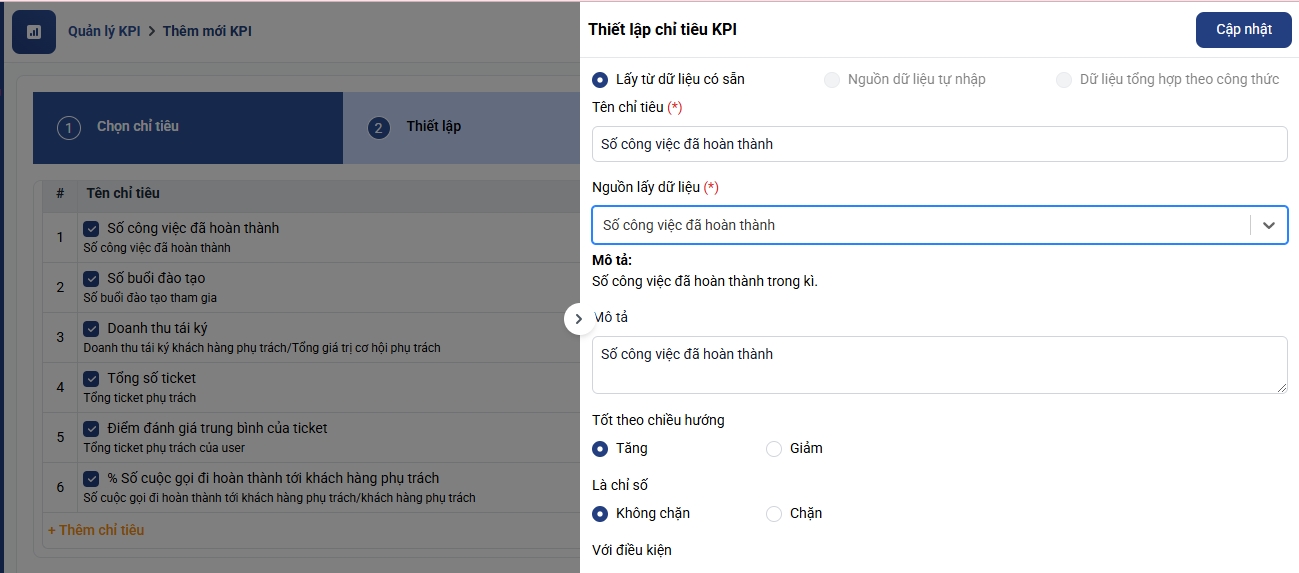Click "+ Thêm chỉ tiêu" link
The width and height of the screenshot is (1299, 573).
pyautogui.click(x=96, y=530)
